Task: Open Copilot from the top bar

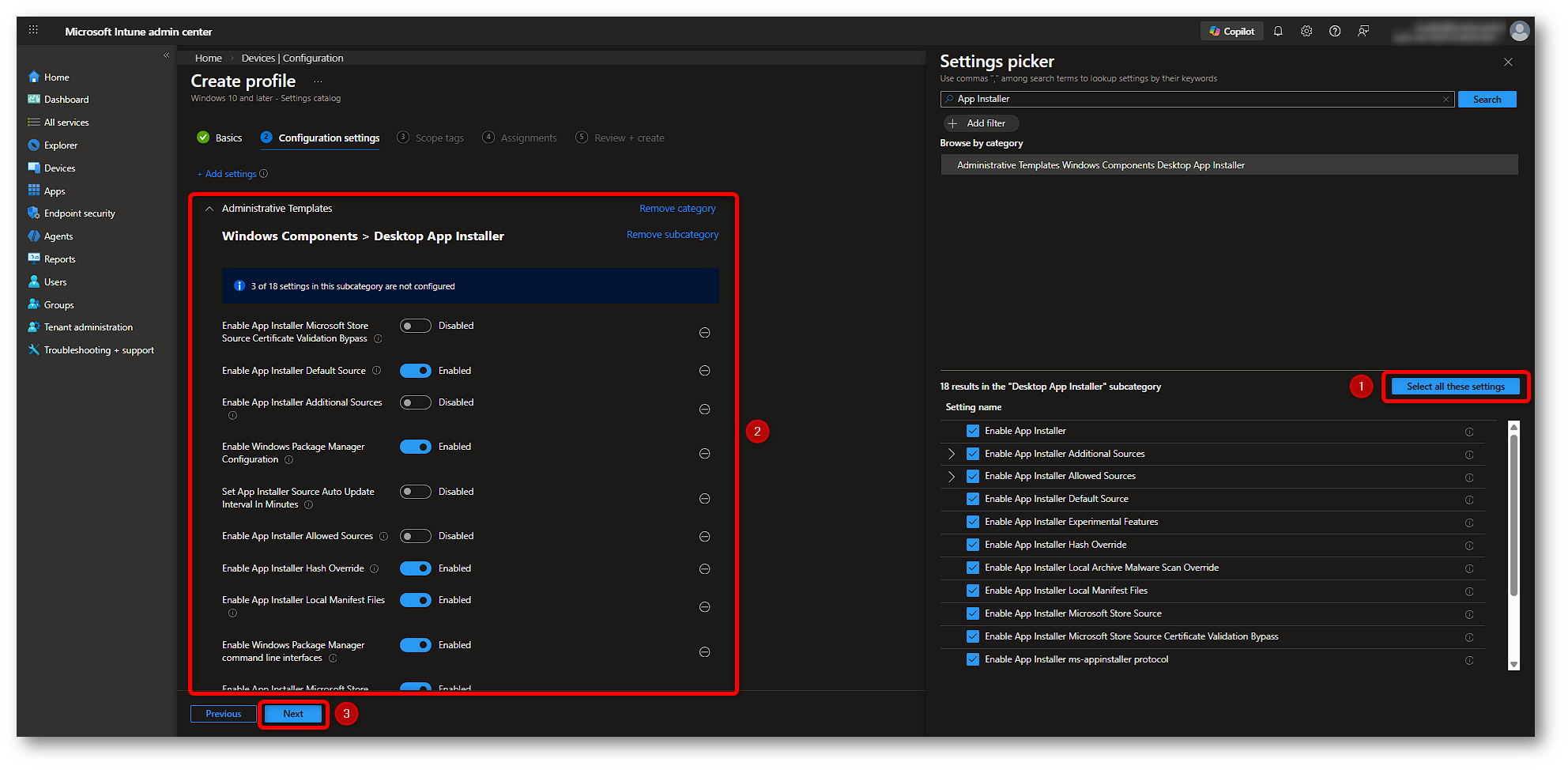Action: pyautogui.click(x=1231, y=32)
